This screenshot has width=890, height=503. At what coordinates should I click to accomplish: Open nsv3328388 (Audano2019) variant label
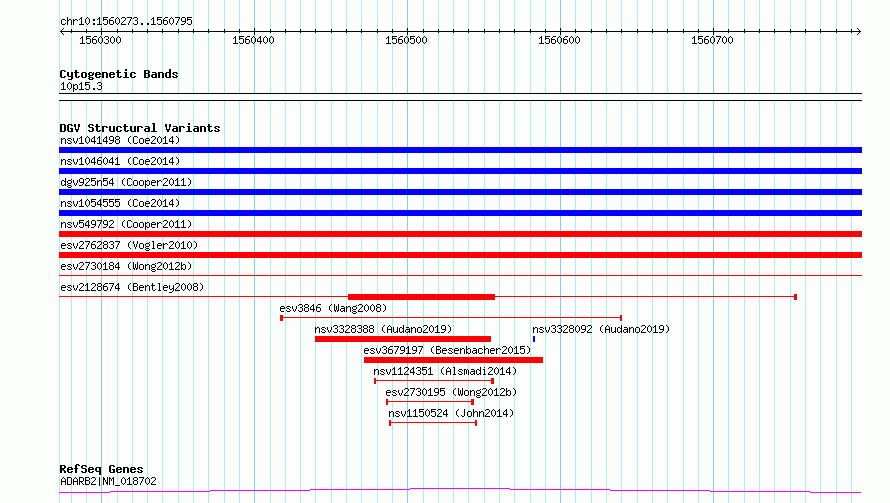click(x=383, y=329)
